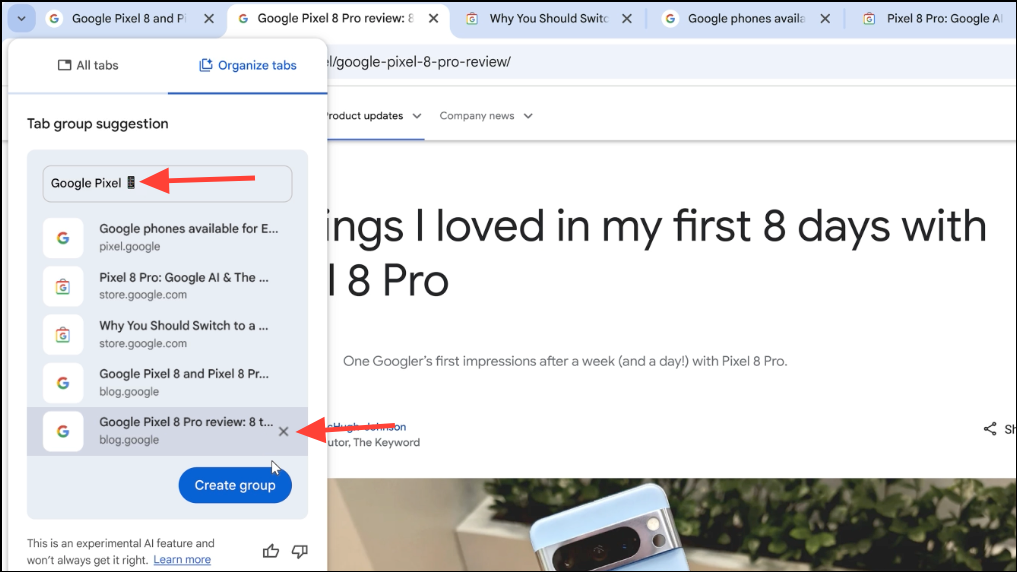Click the Google icon beside Pixel 8 Pro review row
The image size is (1017, 572).
point(63,431)
